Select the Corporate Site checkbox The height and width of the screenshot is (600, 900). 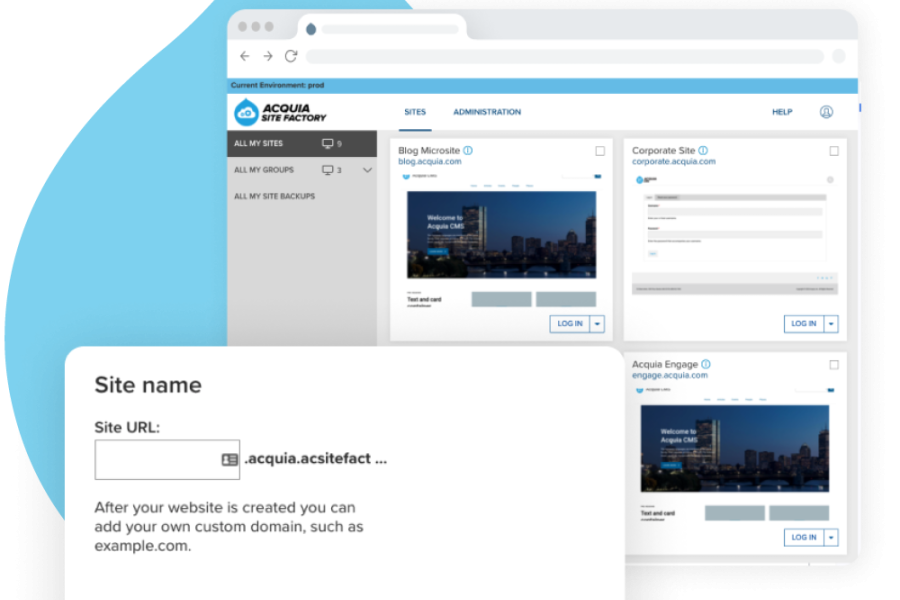834,151
